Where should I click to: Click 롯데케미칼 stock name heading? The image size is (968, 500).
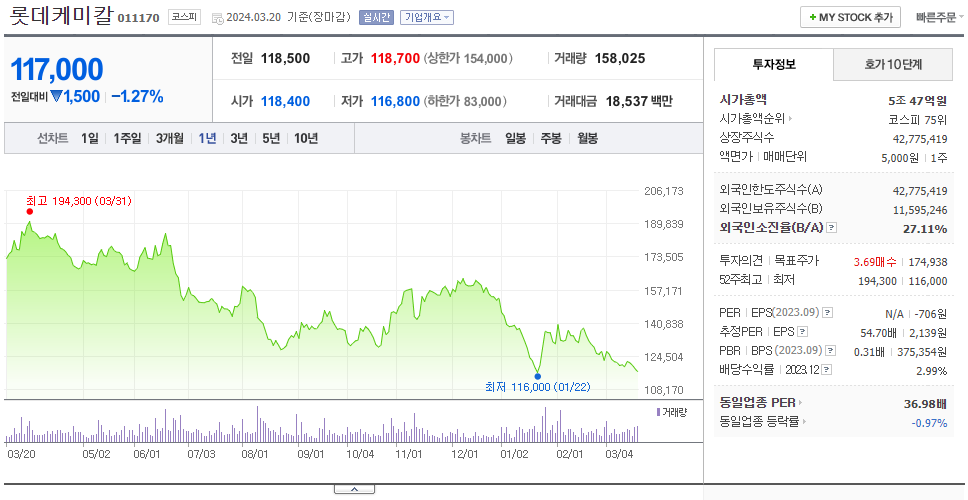pos(61,15)
